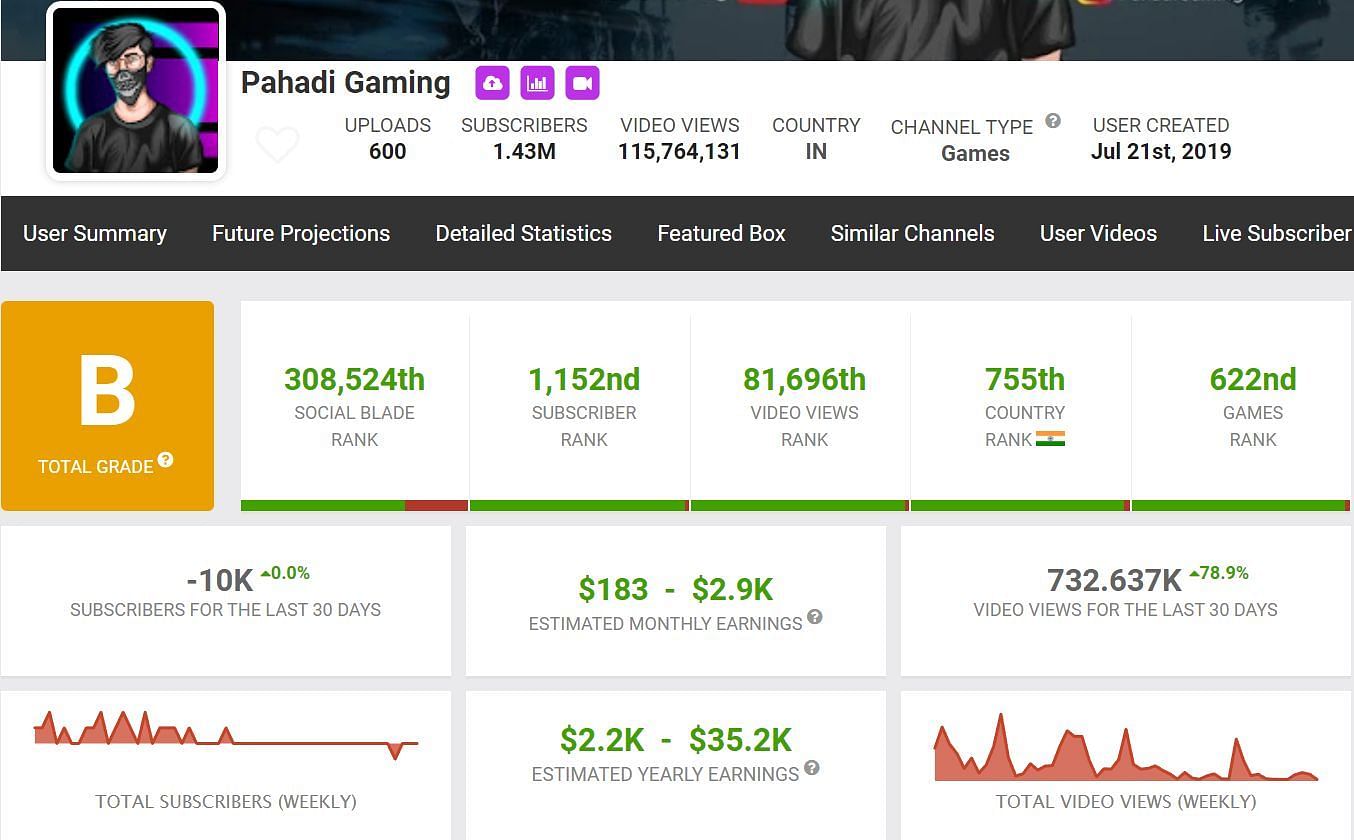
Task: Click the Total Subscribers weekly chart
Action: (226, 736)
